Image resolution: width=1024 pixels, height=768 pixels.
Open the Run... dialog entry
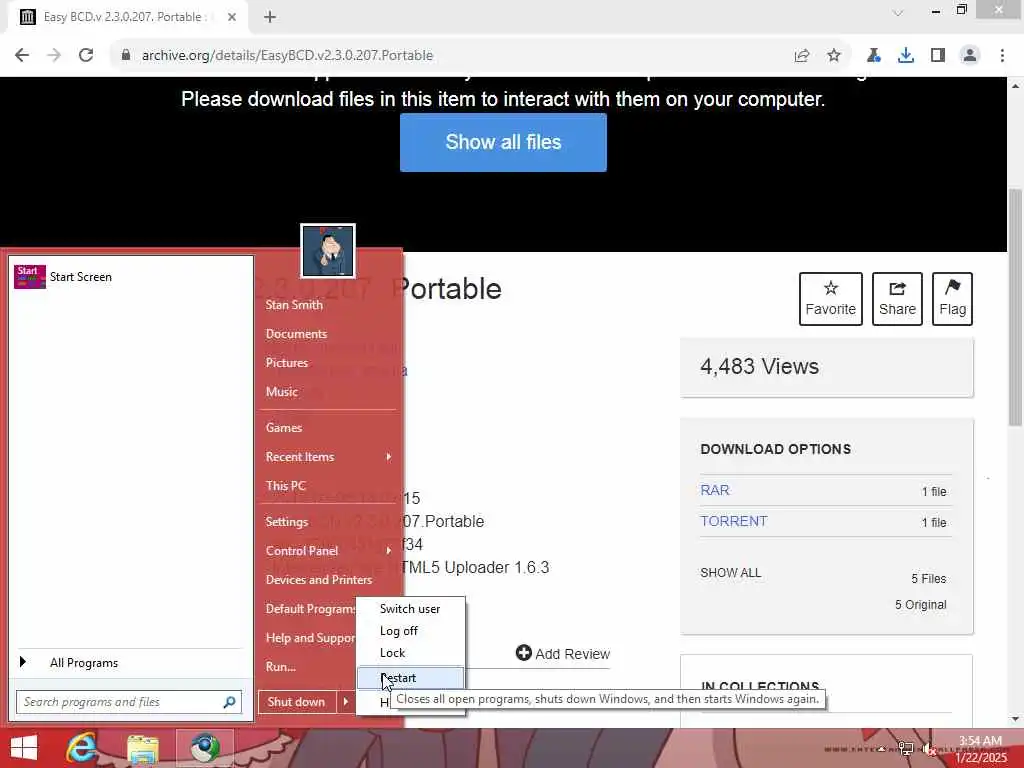(281, 666)
